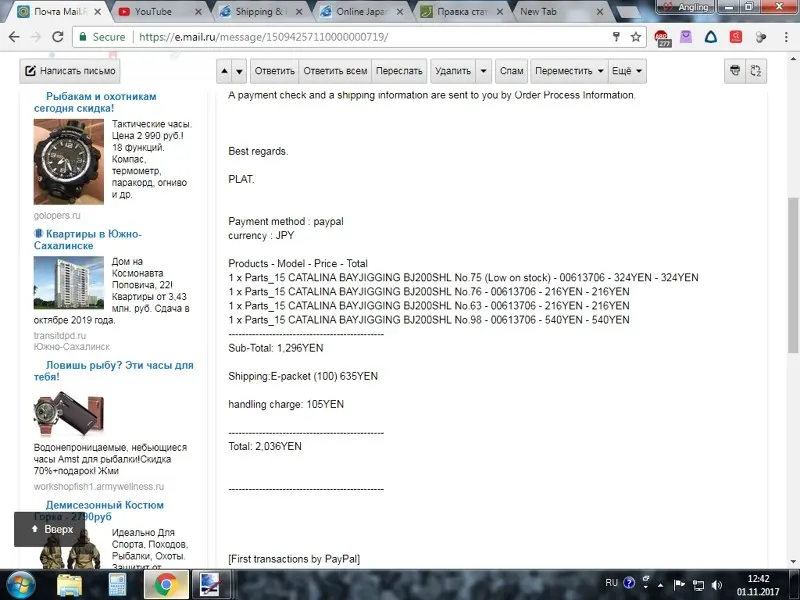Click the blue help icon in tray

[630, 583]
